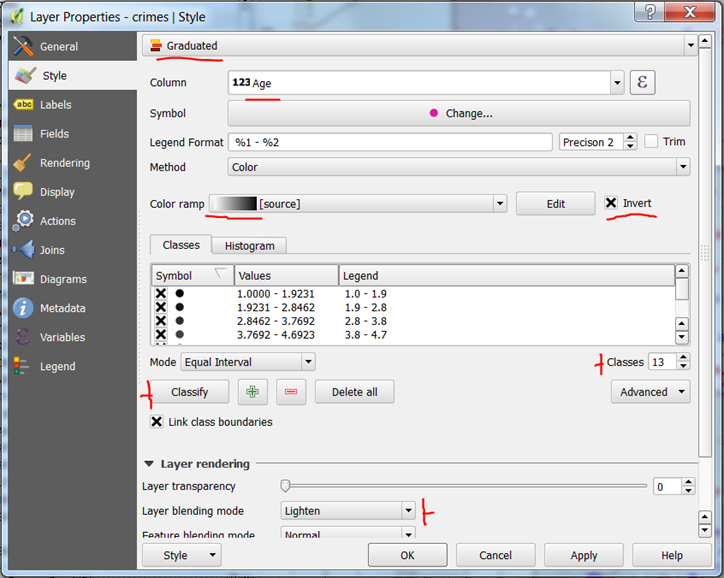Click the Apply button
This screenshot has width=724, height=578.
[584, 555]
